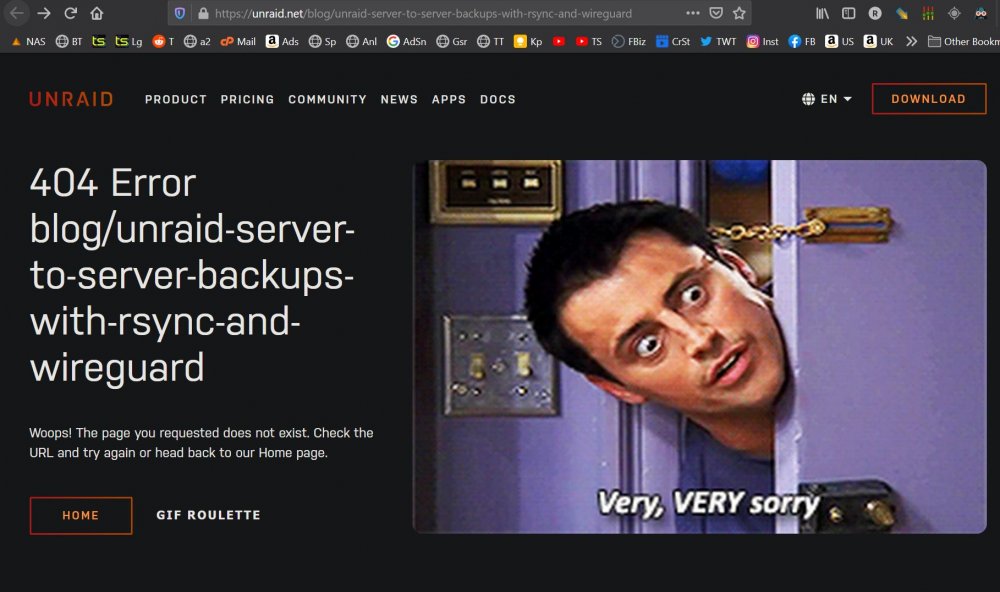Open the Facebook FB bookmark

coord(802,41)
